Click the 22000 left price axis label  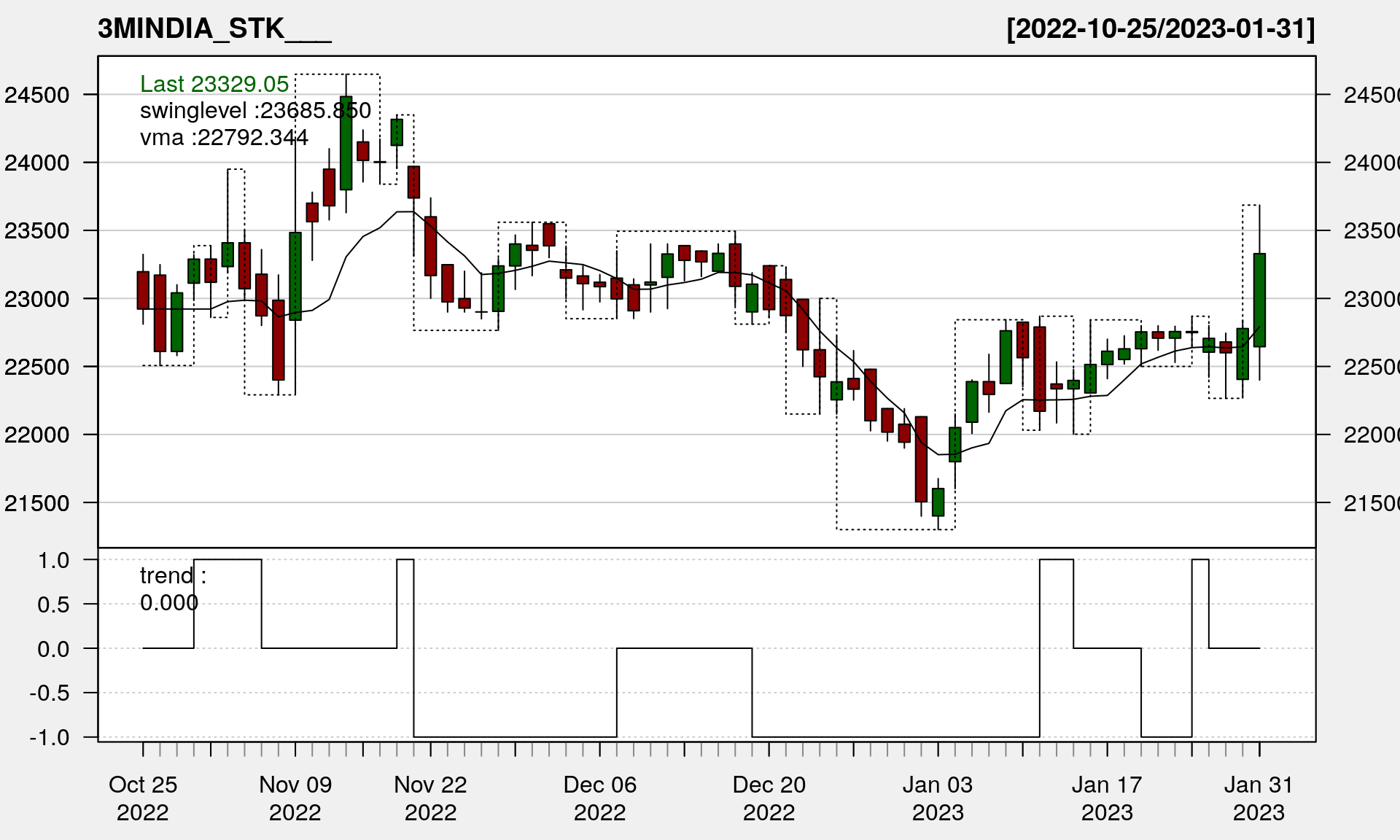(37, 435)
